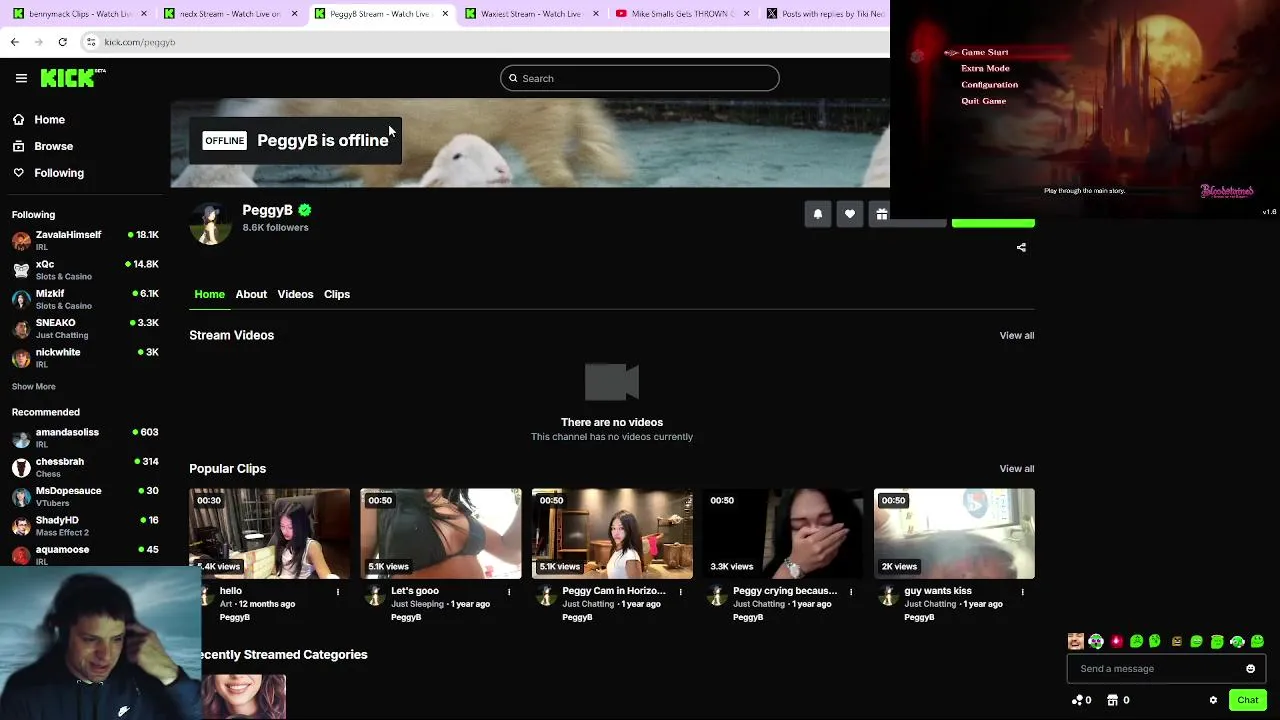Open options menu for 'guy wants kiss' clip
Viewport: 1280px width, 720px height.
click(x=1022, y=592)
